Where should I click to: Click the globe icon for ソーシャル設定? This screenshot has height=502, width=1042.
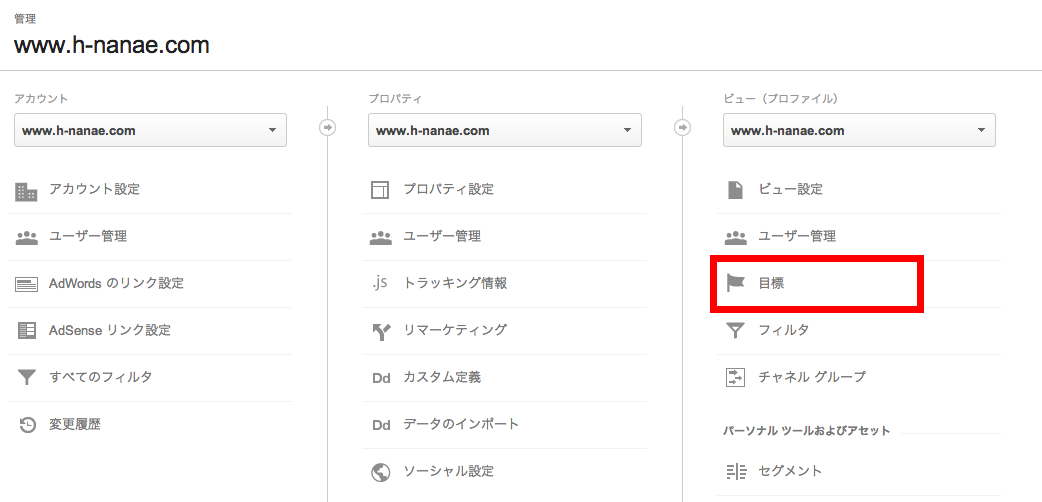[380, 471]
